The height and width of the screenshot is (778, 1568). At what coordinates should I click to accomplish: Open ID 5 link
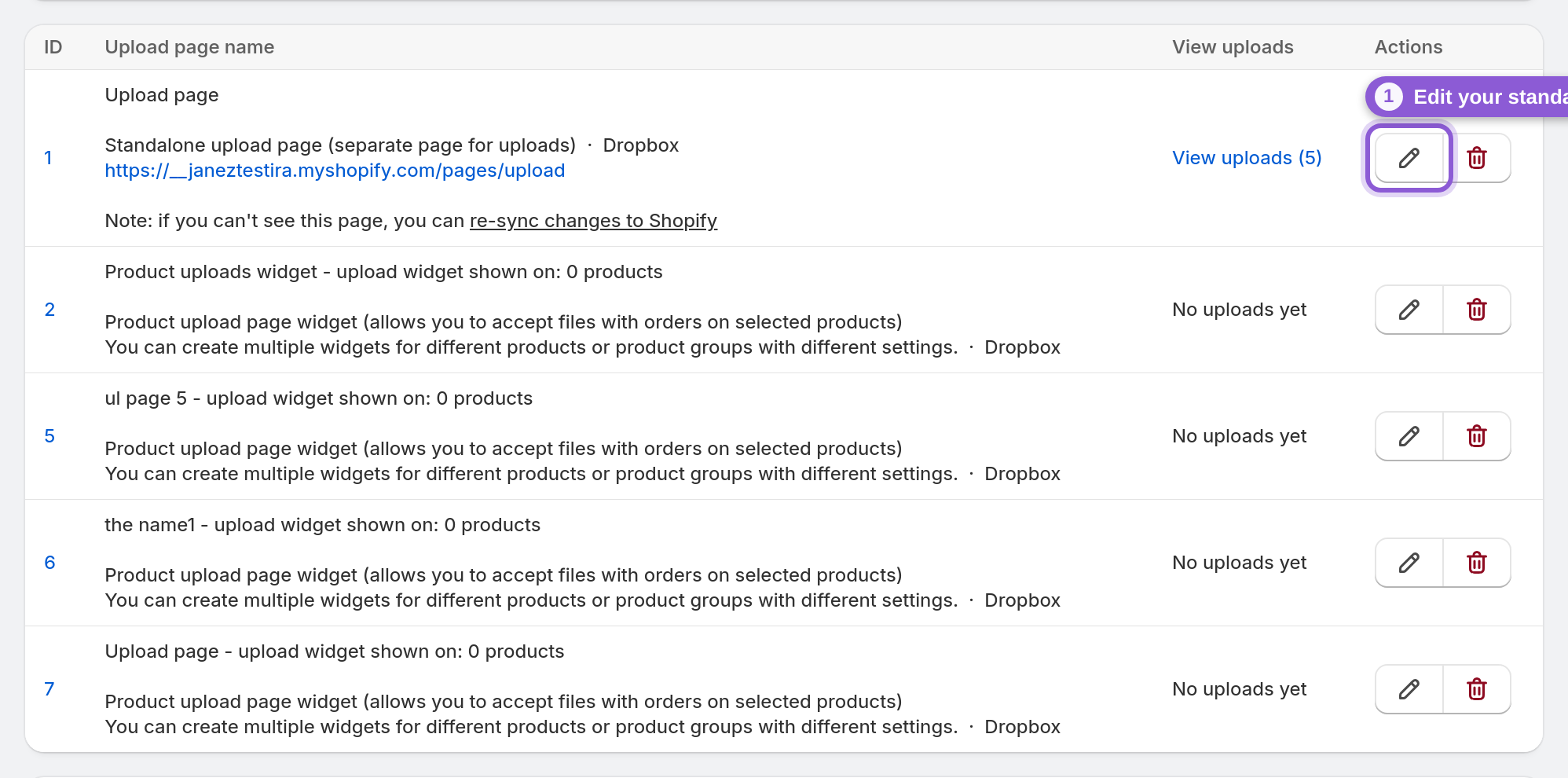pyautogui.click(x=49, y=436)
